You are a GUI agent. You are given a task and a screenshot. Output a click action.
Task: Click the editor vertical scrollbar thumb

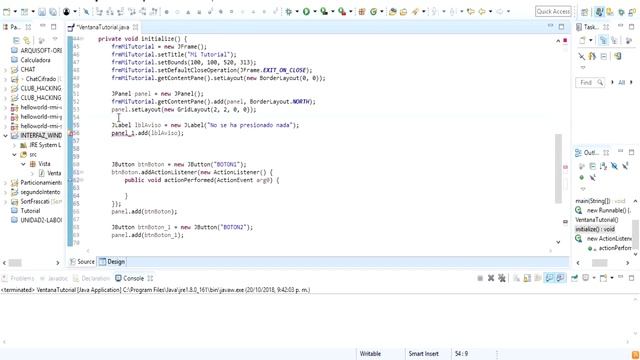[x=558, y=168]
